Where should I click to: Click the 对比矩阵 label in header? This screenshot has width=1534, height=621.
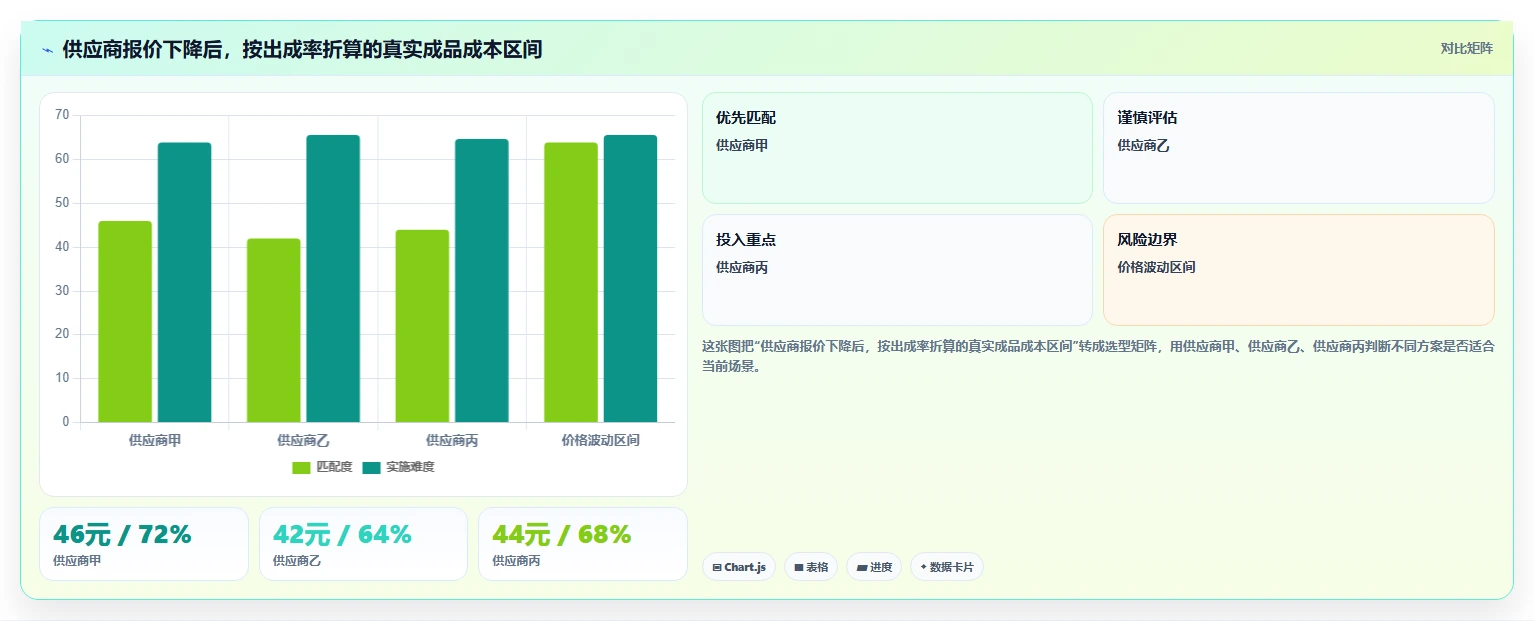pos(1466,49)
